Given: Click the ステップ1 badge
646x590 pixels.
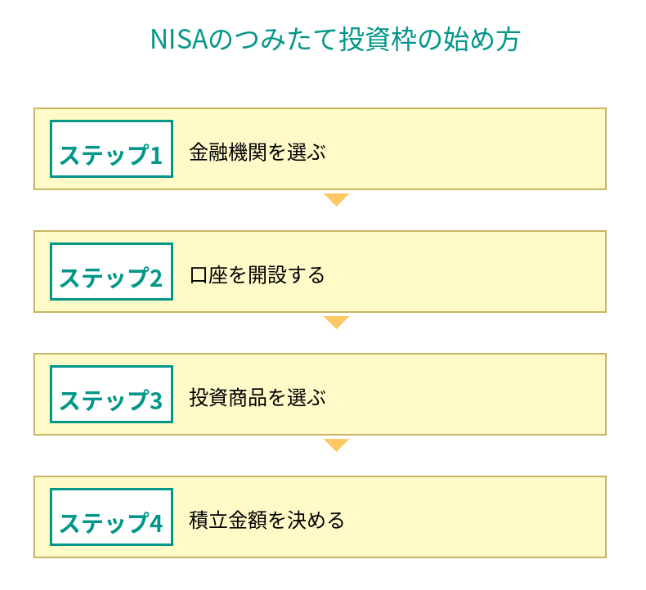Looking at the screenshot, I should coord(111,150).
